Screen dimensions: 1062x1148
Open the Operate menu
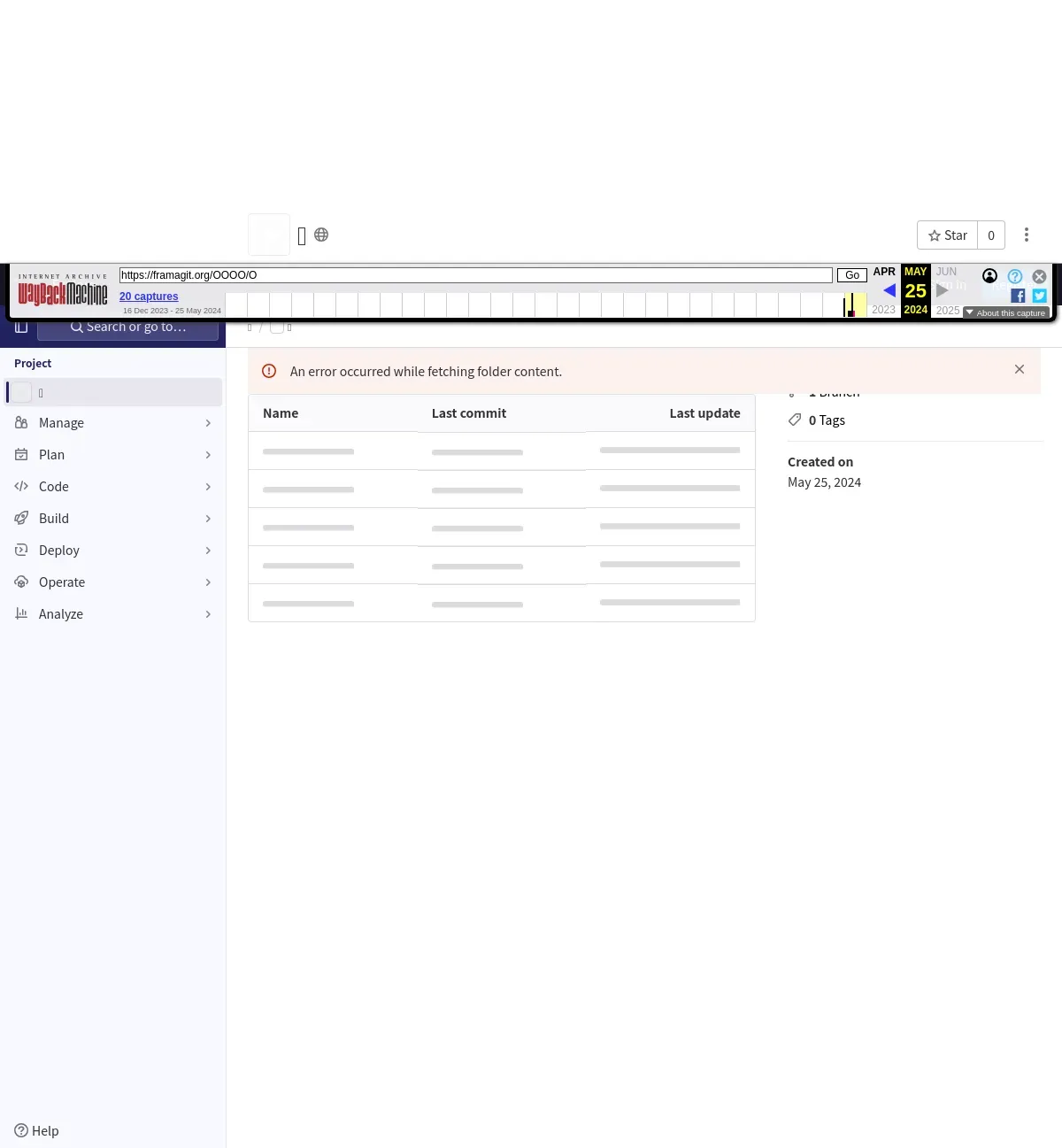click(x=115, y=582)
